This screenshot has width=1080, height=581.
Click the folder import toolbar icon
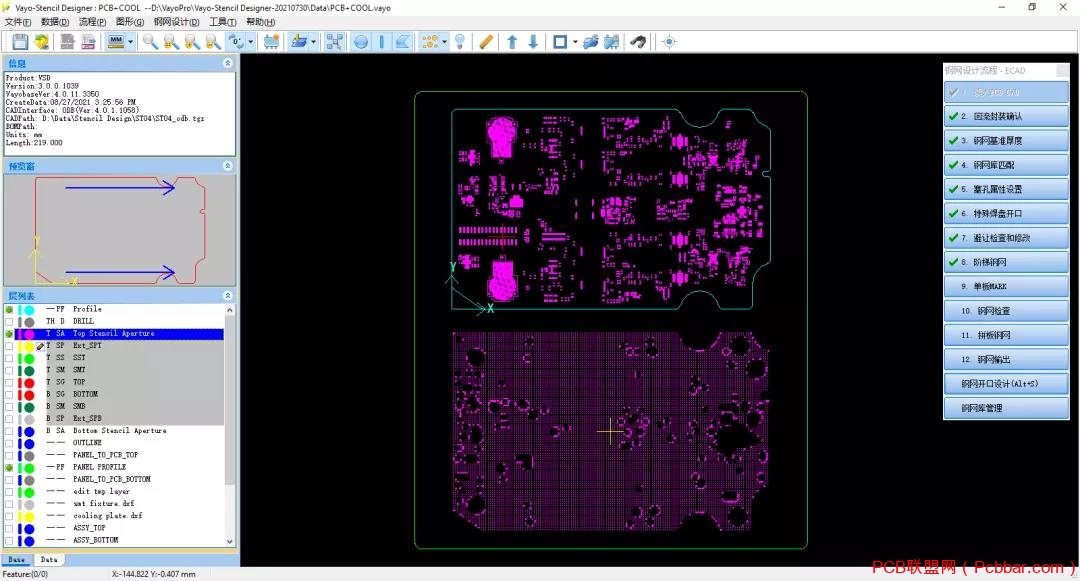click(299, 42)
